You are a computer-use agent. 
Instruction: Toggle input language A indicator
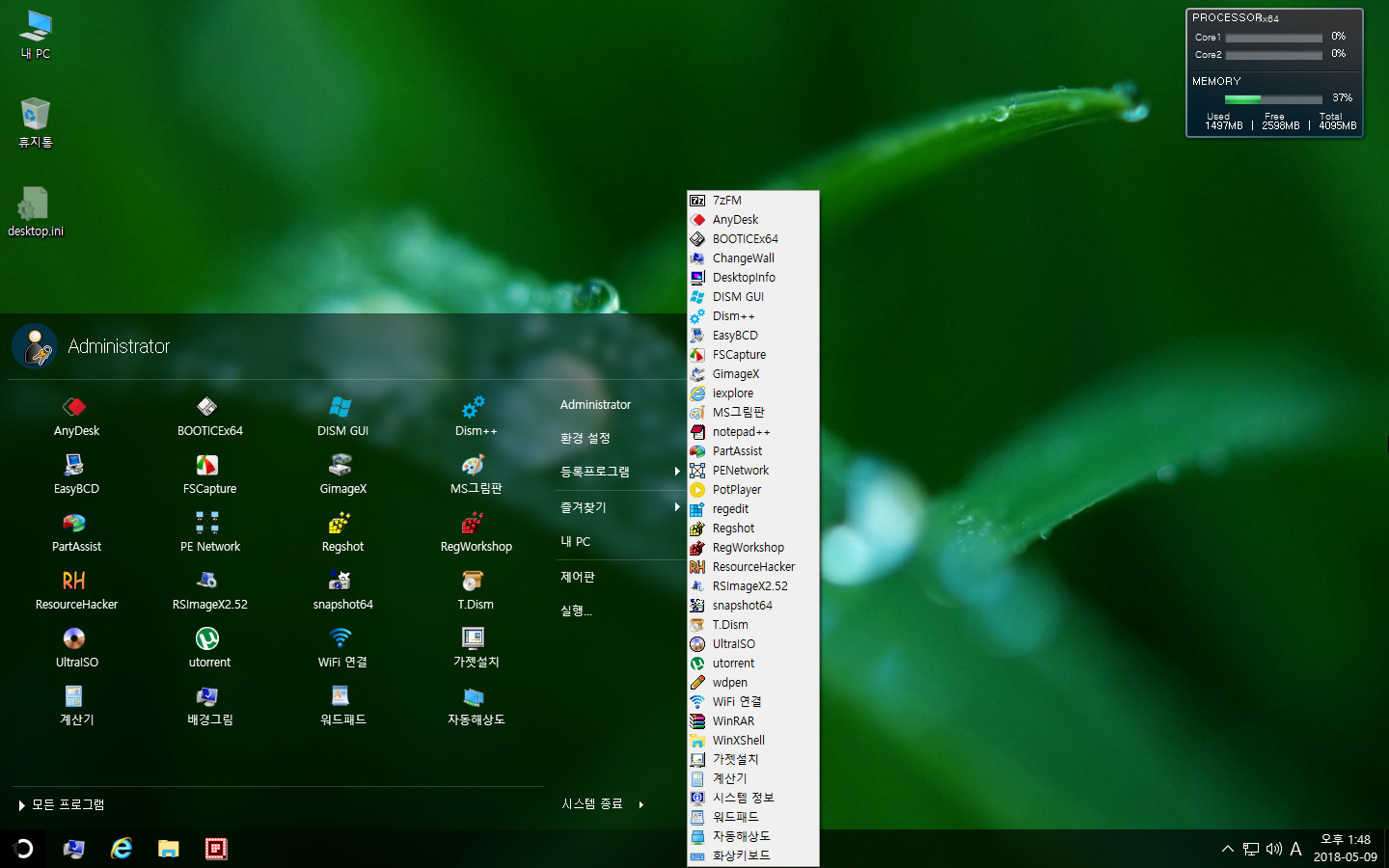[1295, 849]
